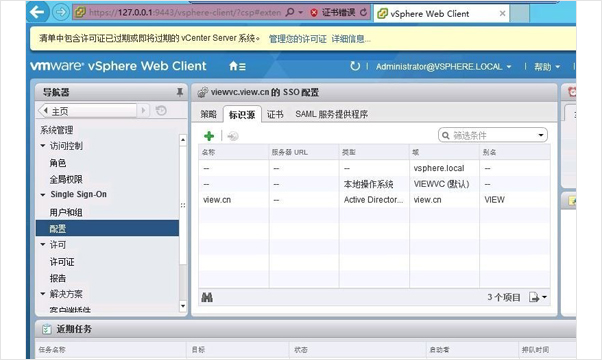
Task: Select the view.cn identity source row
Action: coord(374,200)
